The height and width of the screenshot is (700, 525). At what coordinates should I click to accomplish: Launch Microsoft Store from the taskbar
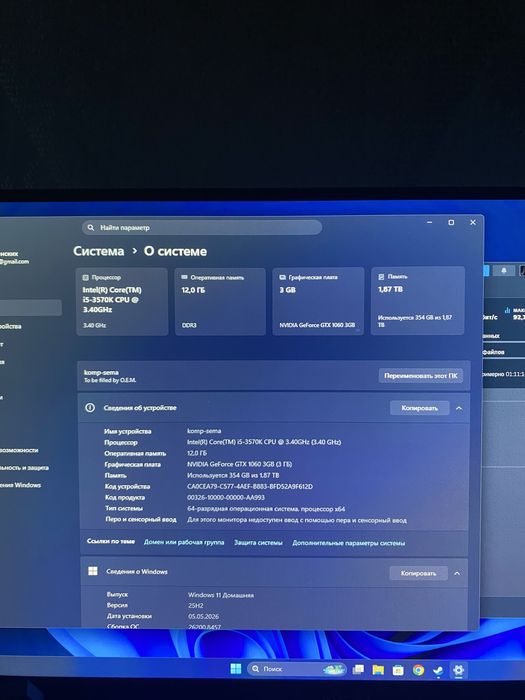[398, 670]
